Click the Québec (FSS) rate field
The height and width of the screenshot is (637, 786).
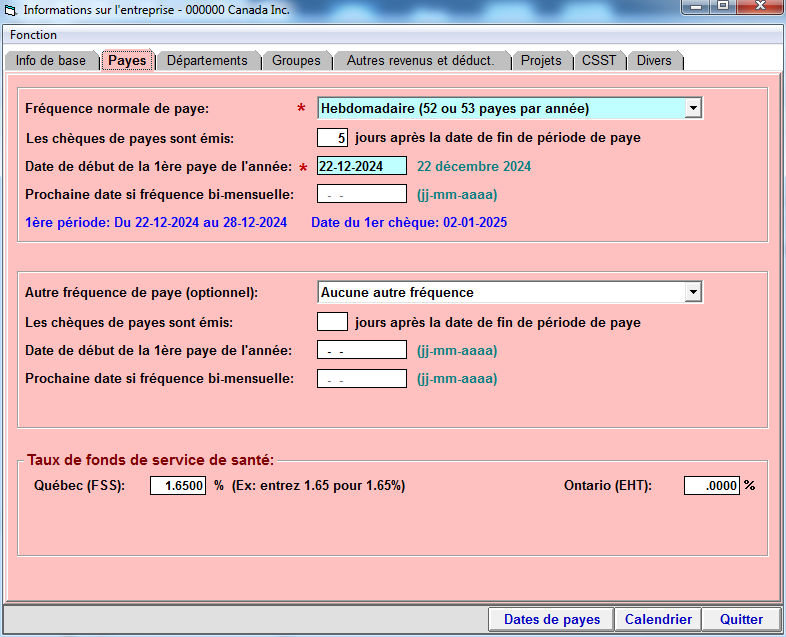tap(178, 486)
